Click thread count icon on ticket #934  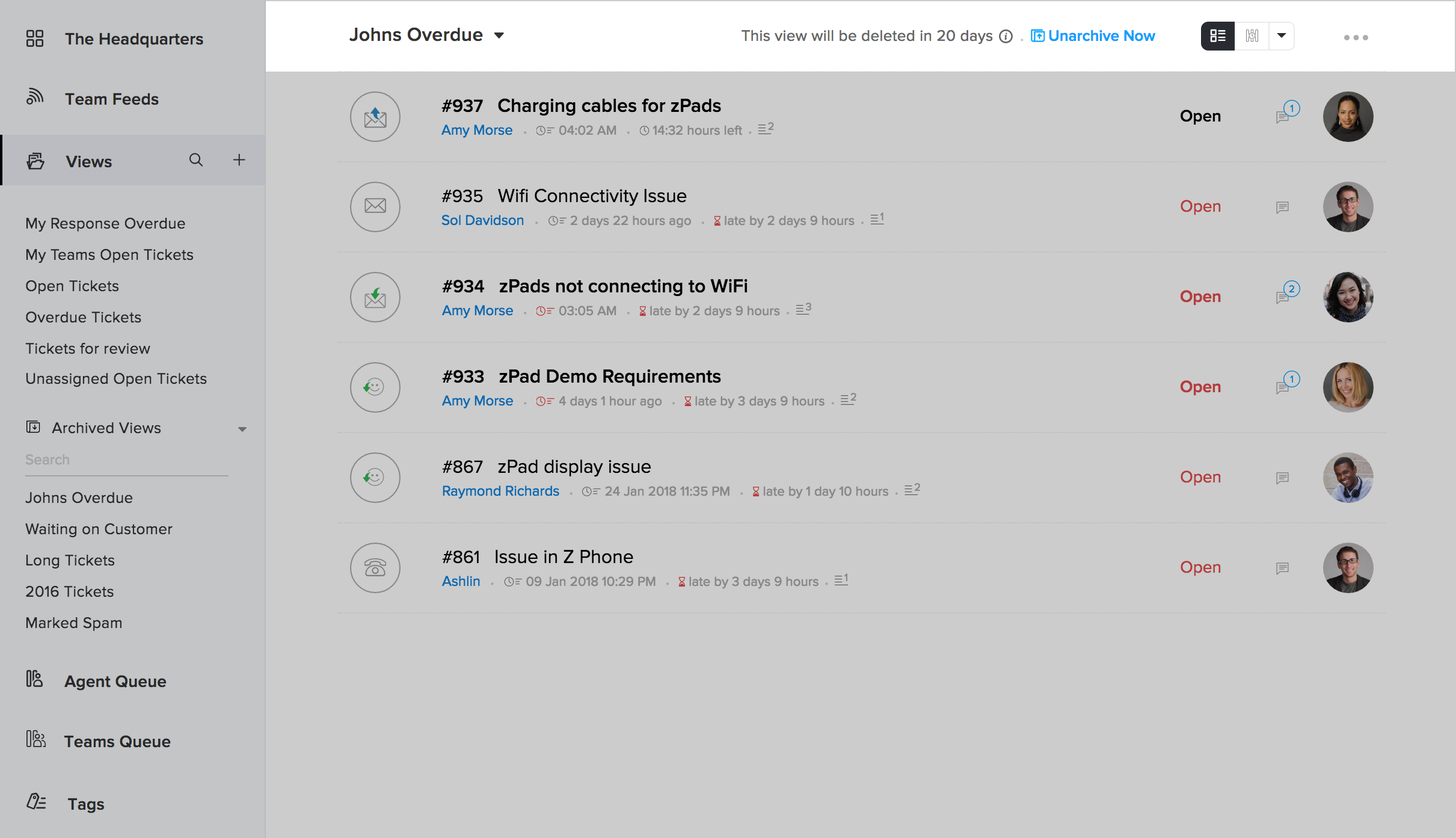(x=803, y=310)
